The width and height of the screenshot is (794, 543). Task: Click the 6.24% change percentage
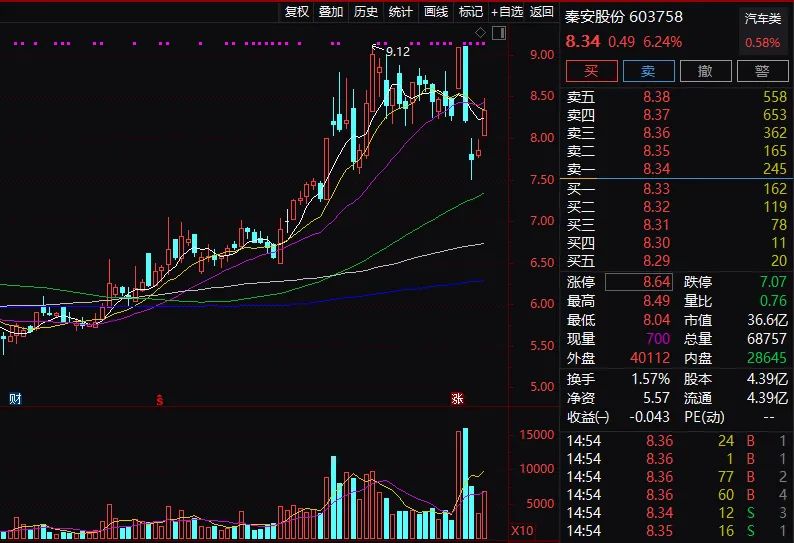point(662,42)
